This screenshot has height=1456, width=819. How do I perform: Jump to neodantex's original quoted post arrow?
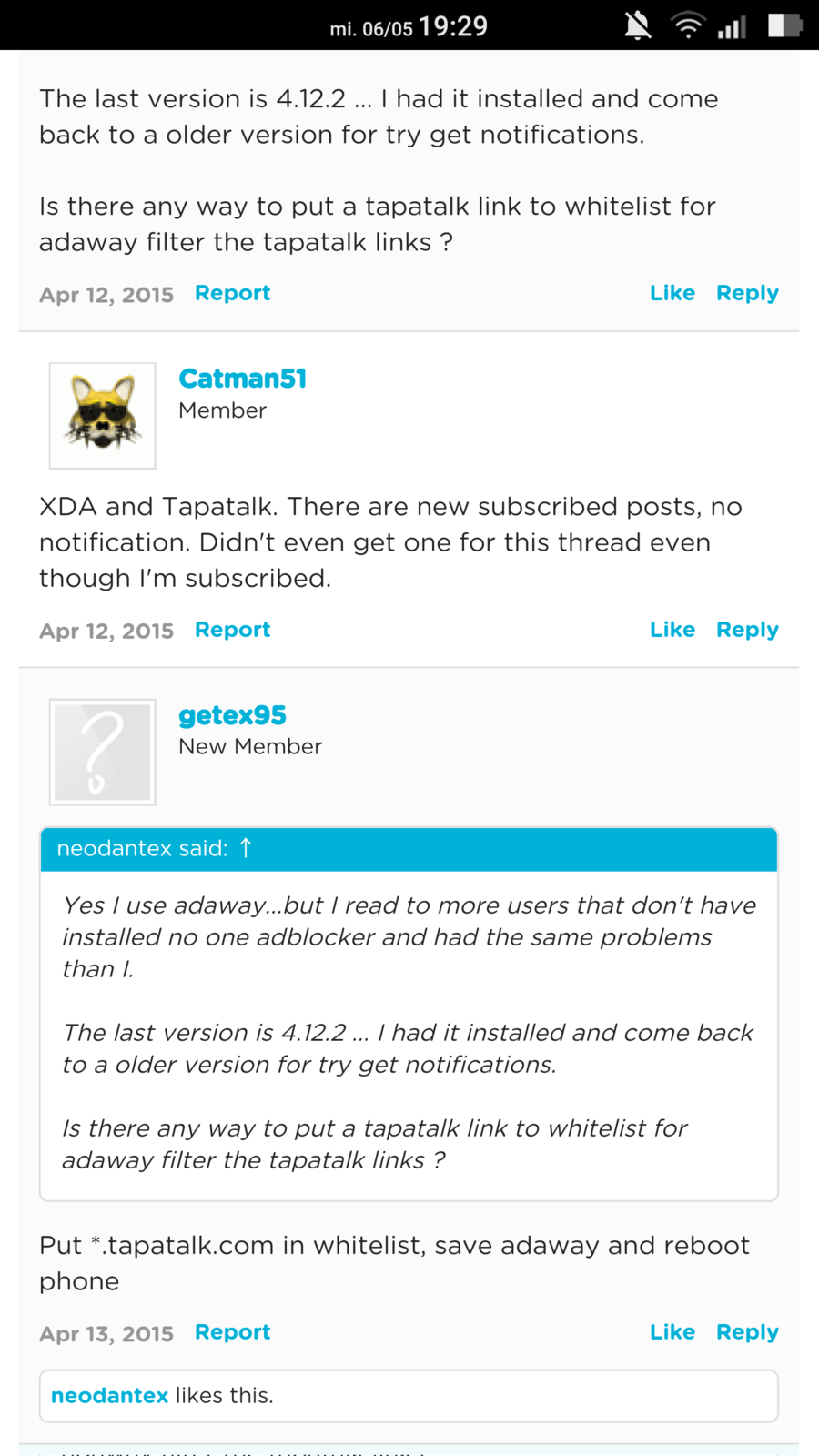[246, 848]
